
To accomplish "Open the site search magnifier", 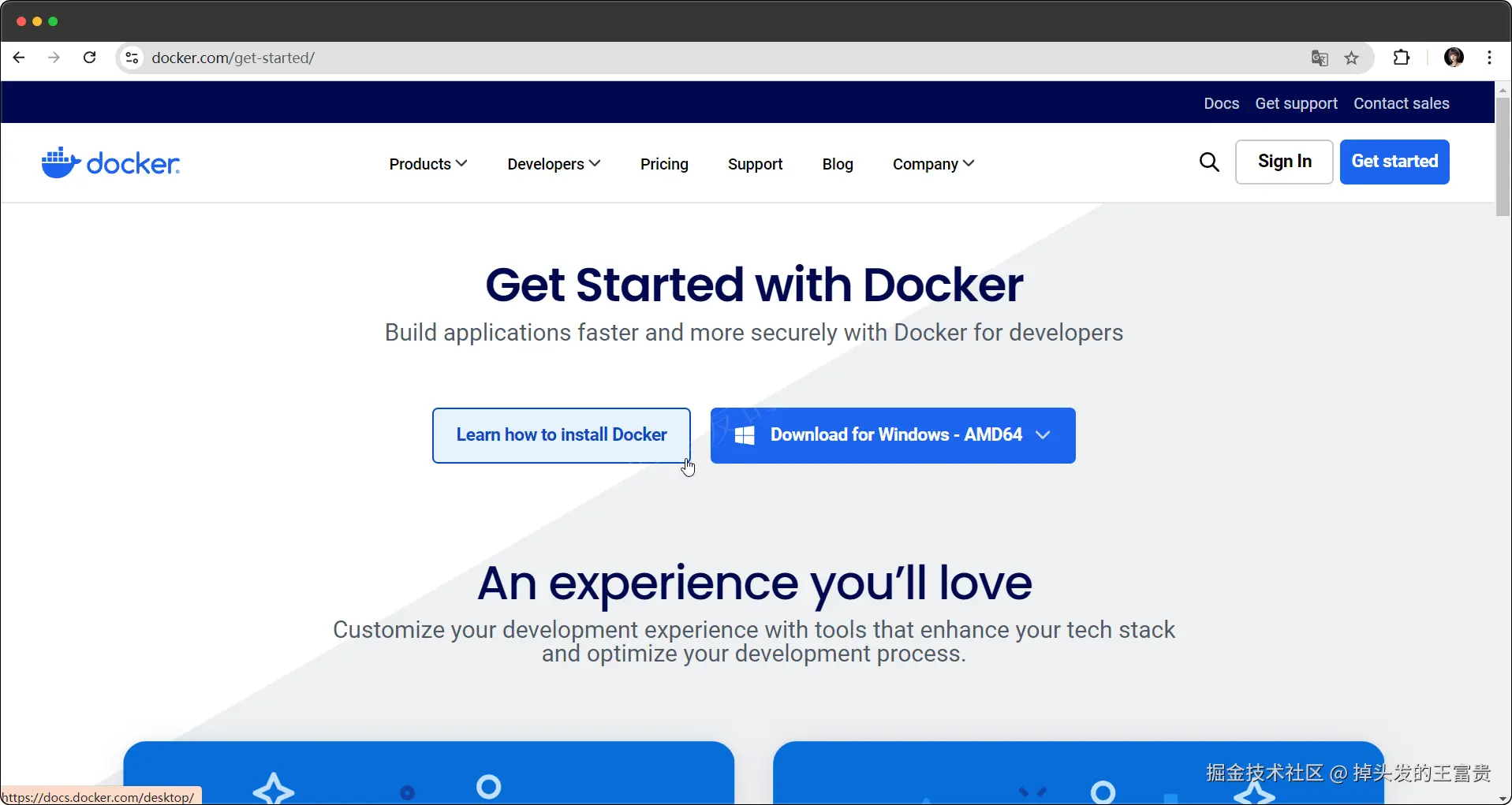I will [x=1209, y=162].
